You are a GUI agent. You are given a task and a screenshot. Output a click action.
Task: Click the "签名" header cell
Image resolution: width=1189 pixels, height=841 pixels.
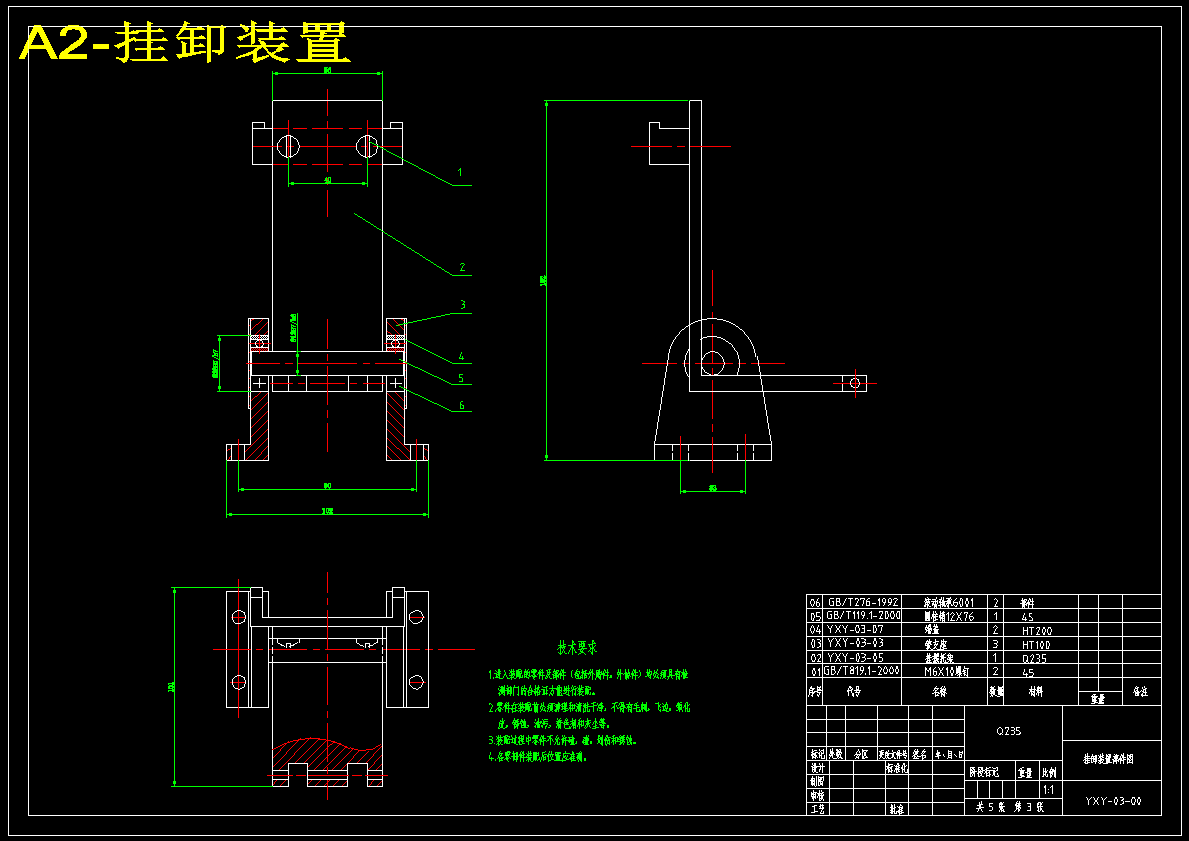(x=919, y=755)
